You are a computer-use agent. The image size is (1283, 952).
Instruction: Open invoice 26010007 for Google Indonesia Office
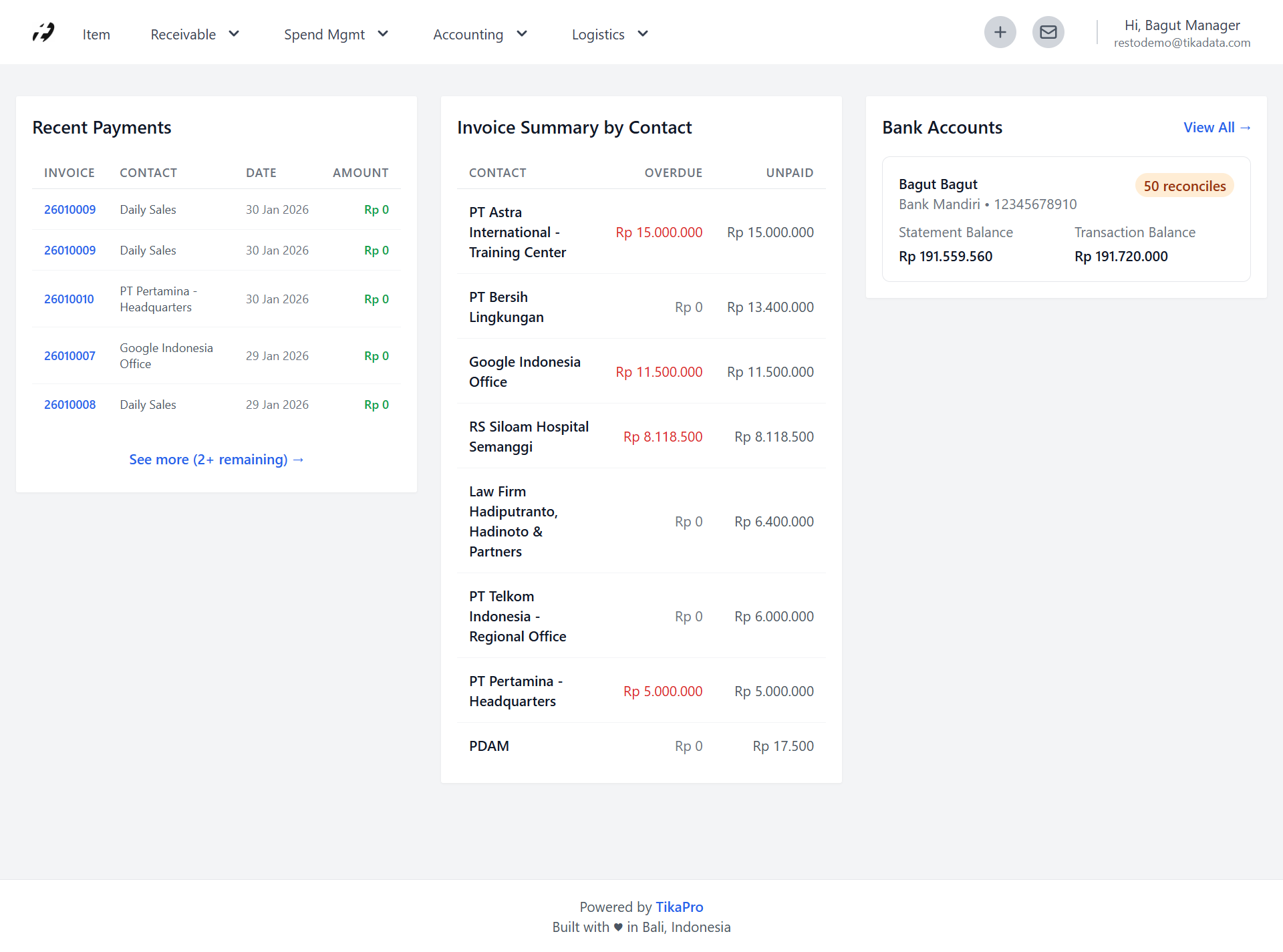point(69,355)
